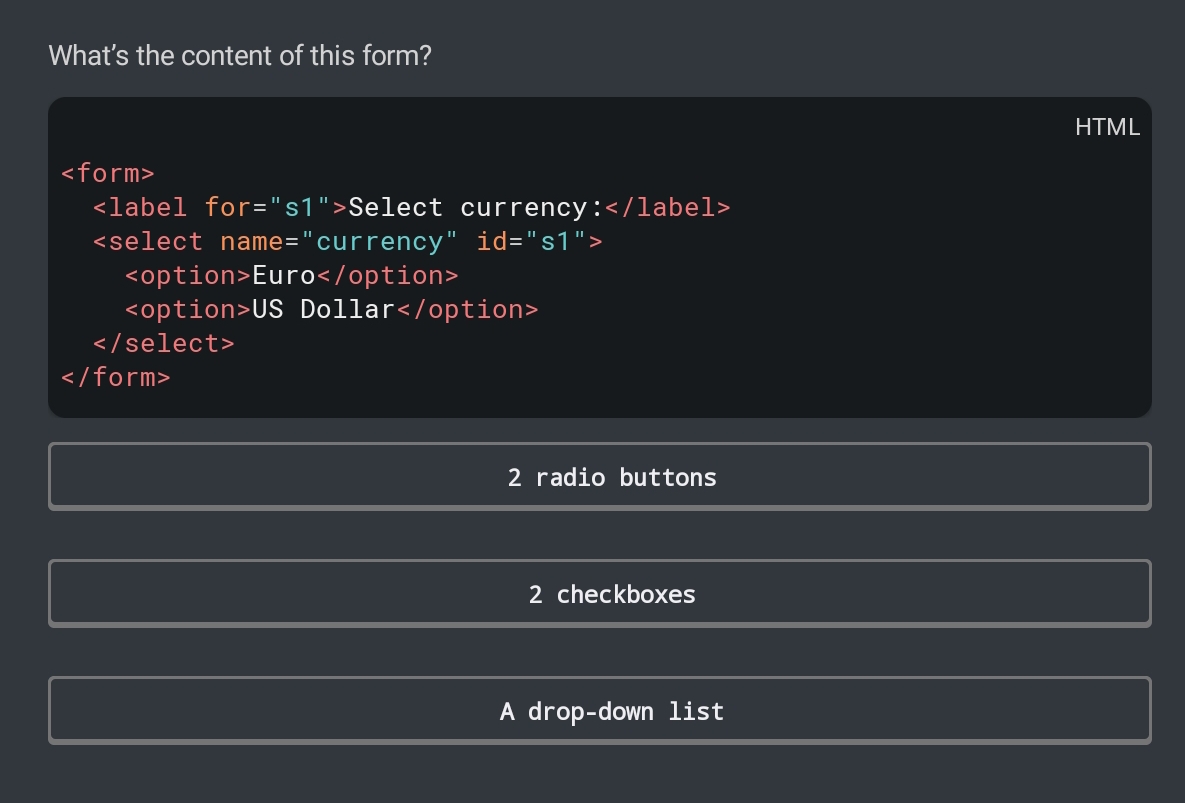This screenshot has height=803, width=1185.
Task: Click the US Dollar option line
Action: coord(323,309)
